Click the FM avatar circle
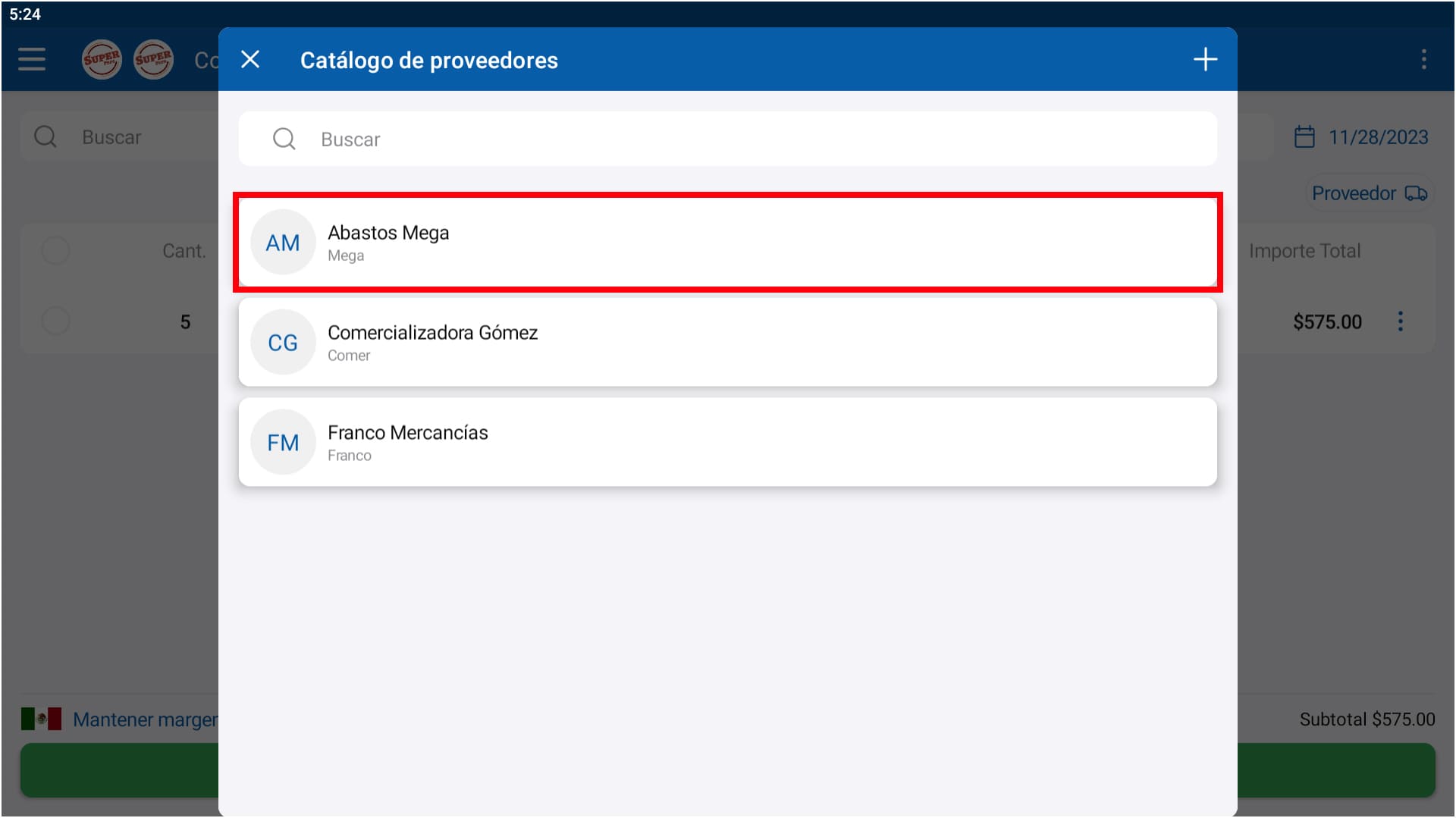Viewport: 1456px width, 818px height. [283, 443]
